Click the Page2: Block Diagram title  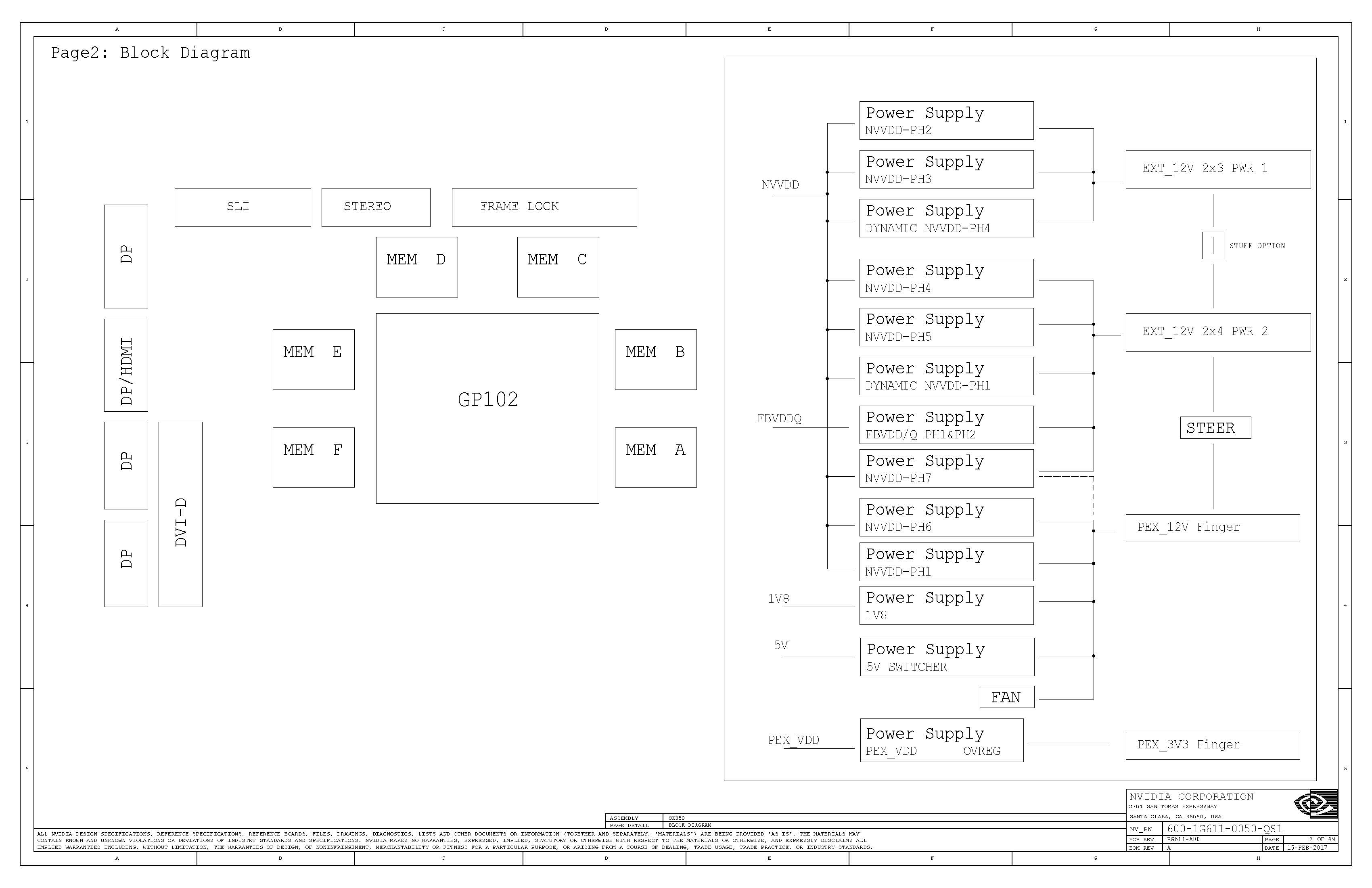[x=151, y=53]
